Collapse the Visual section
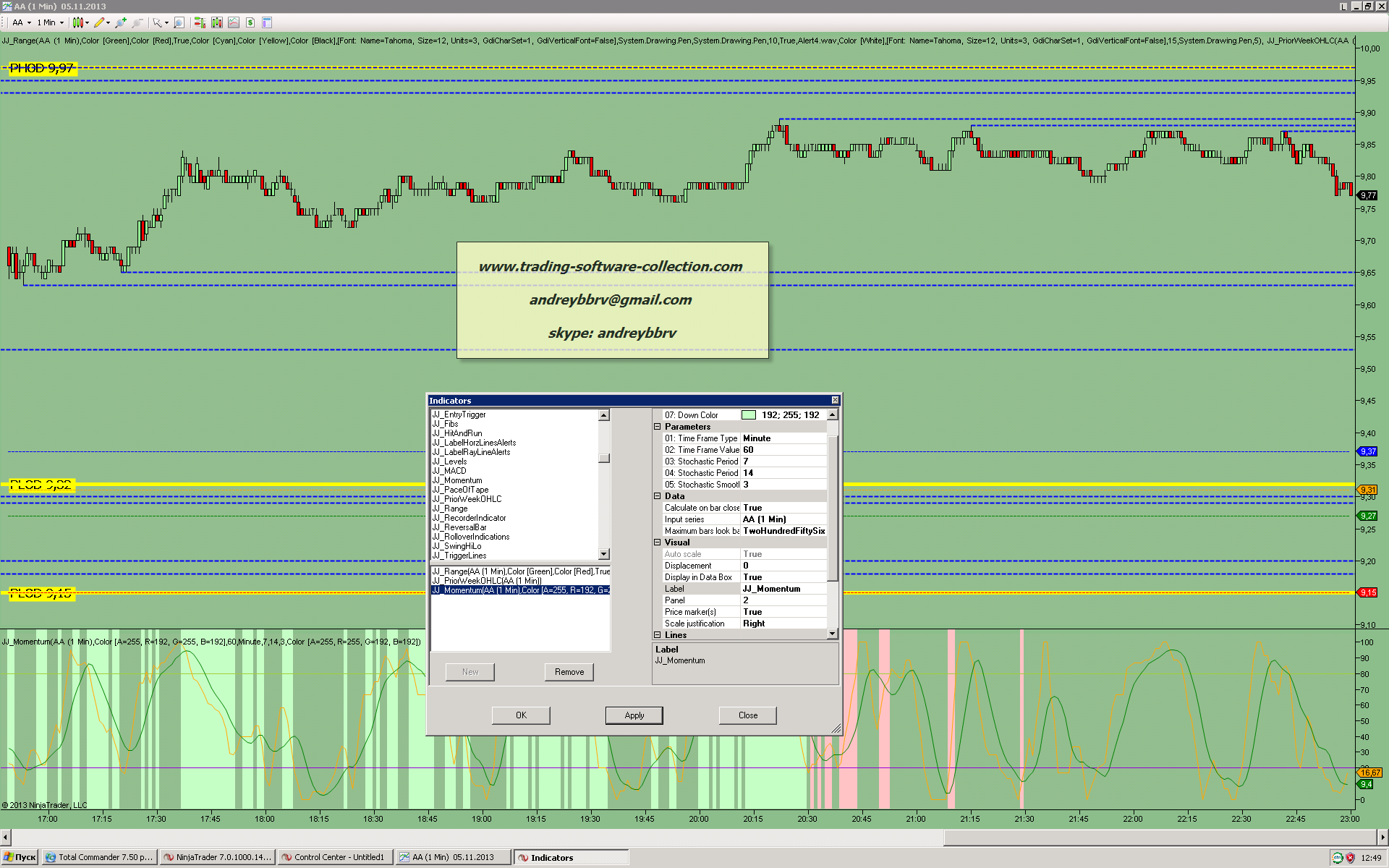This screenshot has height=868, width=1389. [658, 542]
